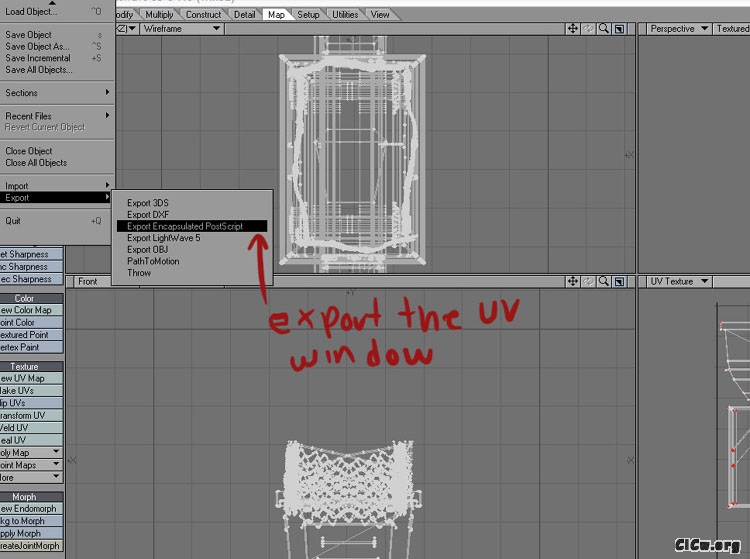This screenshot has width=750, height=559.
Task: Maximize the Front viewport with its corner icon
Action: tap(619, 282)
